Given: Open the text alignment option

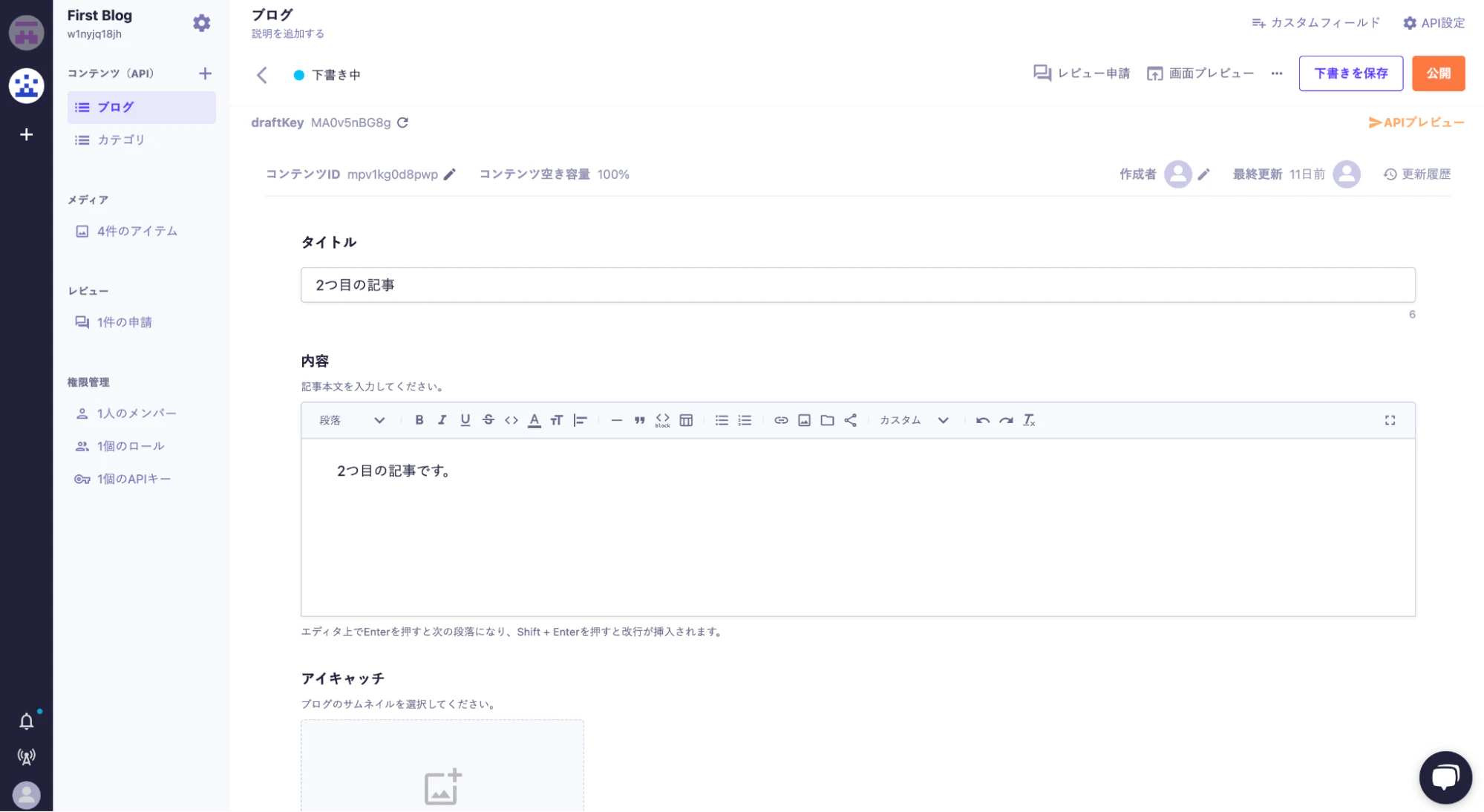Looking at the screenshot, I should [581, 420].
